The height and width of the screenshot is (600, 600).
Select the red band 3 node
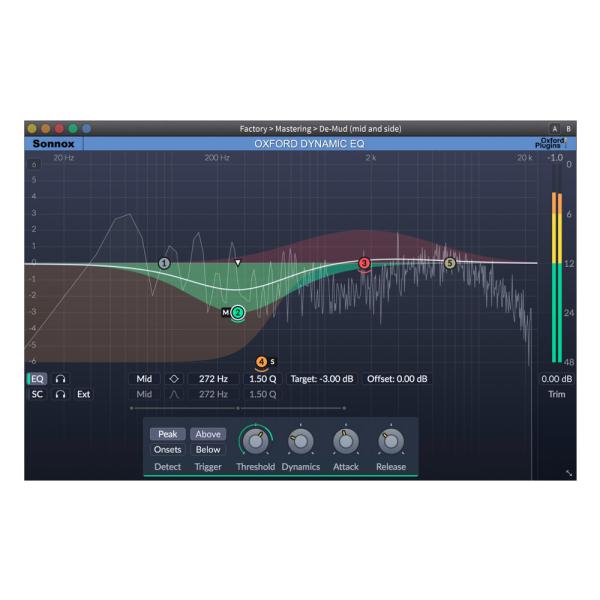click(x=364, y=263)
